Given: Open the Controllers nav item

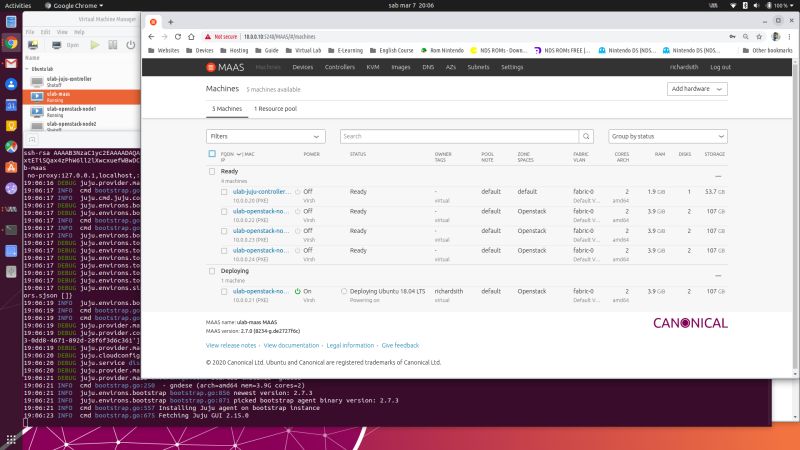Looking at the screenshot, I should click(340, 67).
